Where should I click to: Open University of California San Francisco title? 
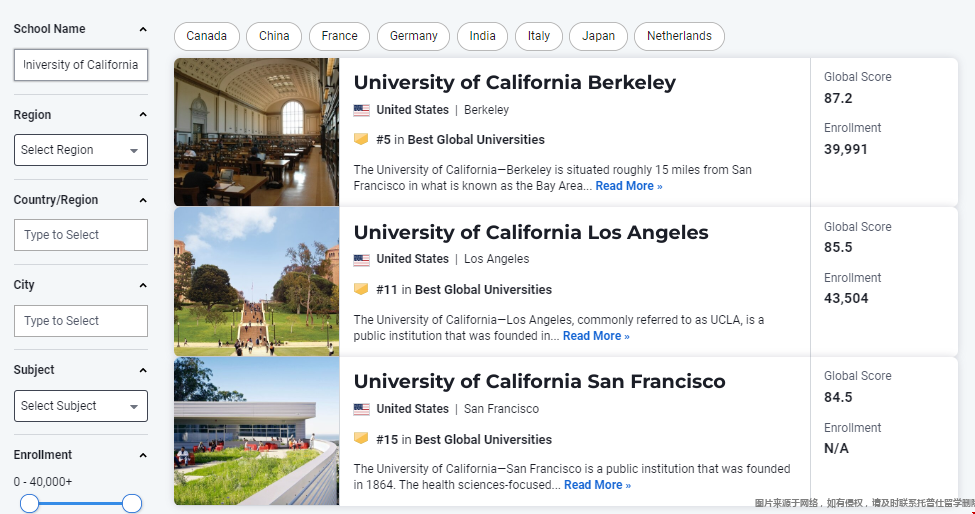(x=539, y=381)
